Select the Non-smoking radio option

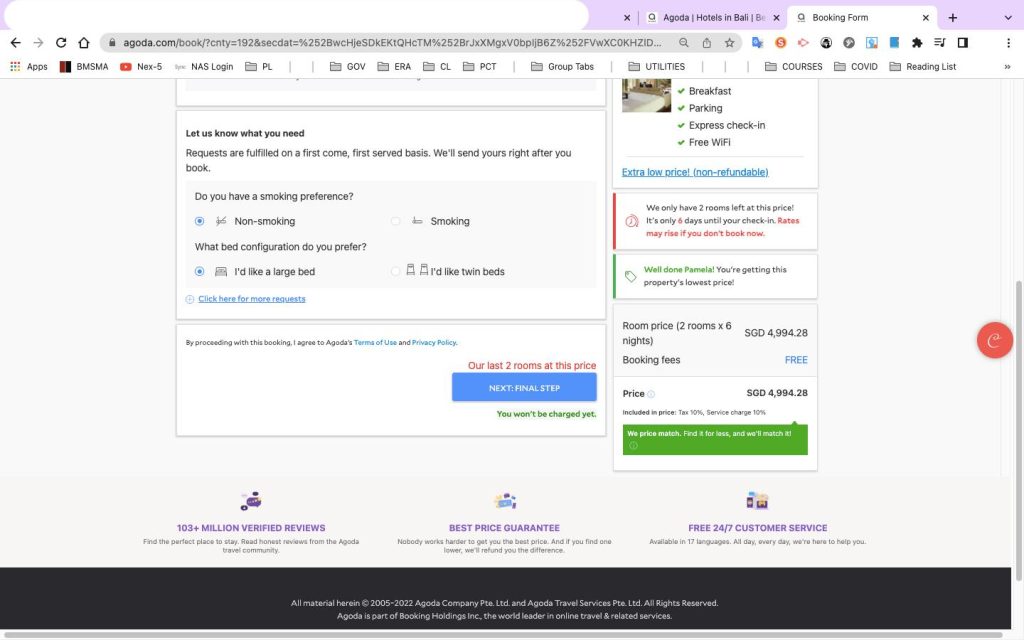tap(199, 221)
